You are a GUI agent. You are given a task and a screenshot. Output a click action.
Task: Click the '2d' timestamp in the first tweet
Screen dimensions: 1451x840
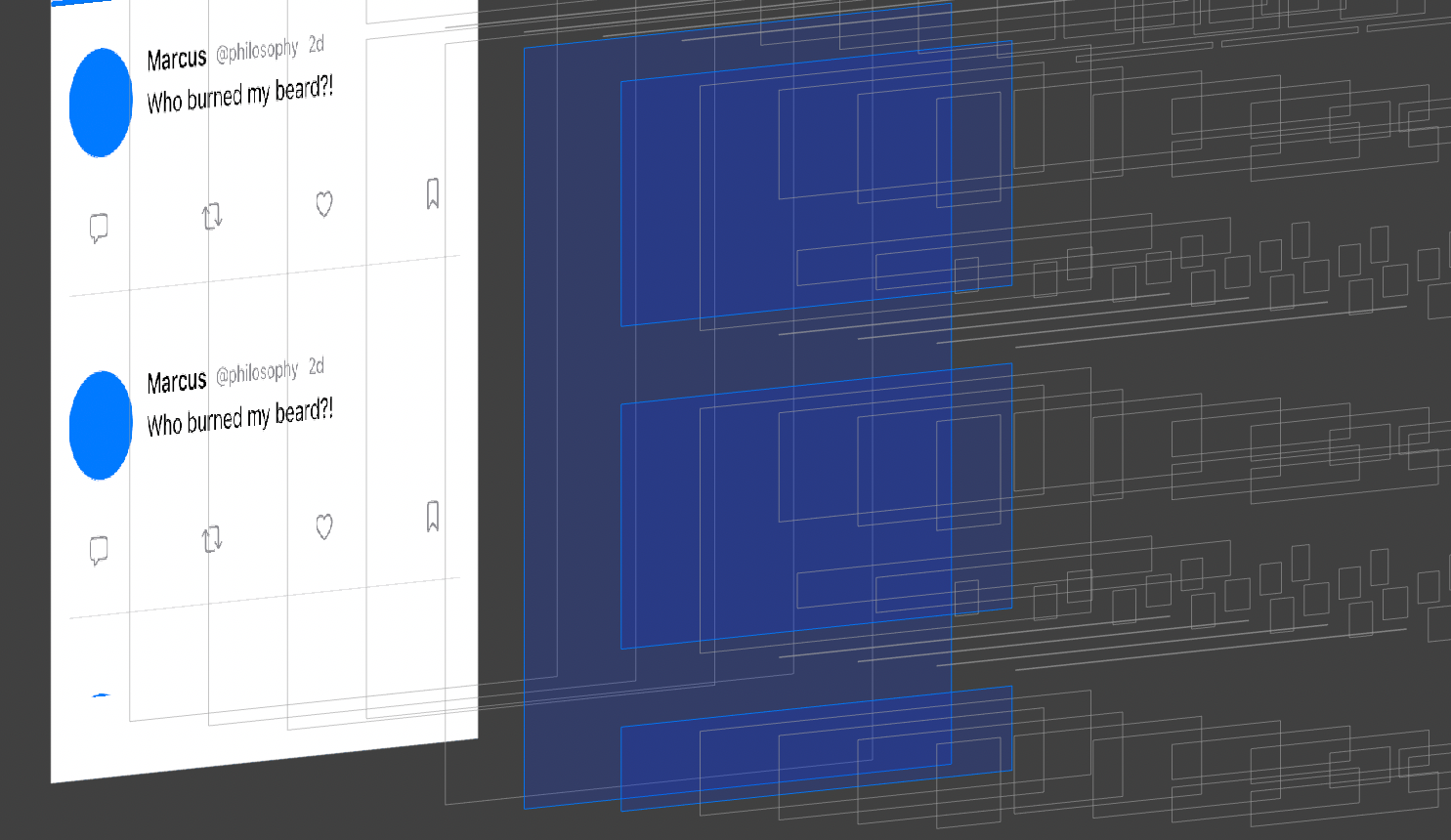pyautogui.click(x=317, y=44)
